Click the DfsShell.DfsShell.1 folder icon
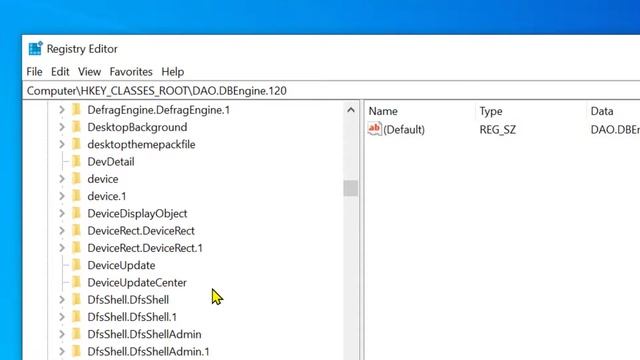The height and width of the screenshot is (360, 640). tap(76, 316)
